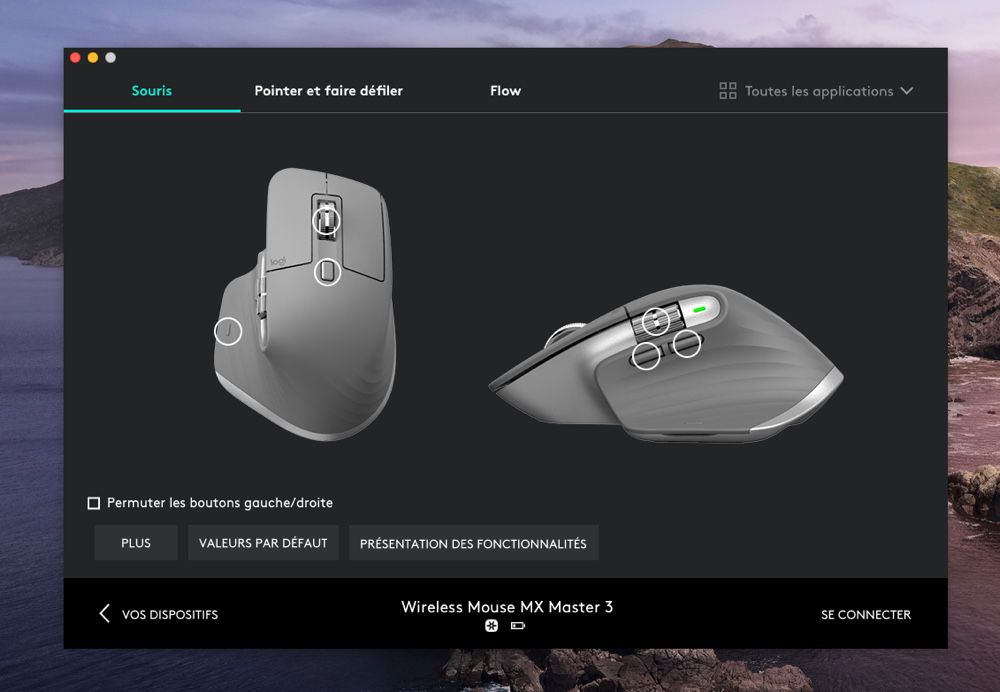
Task: Select the scroll wheel button hotspot
Action: pyautogui.click(x=326, y=220)
